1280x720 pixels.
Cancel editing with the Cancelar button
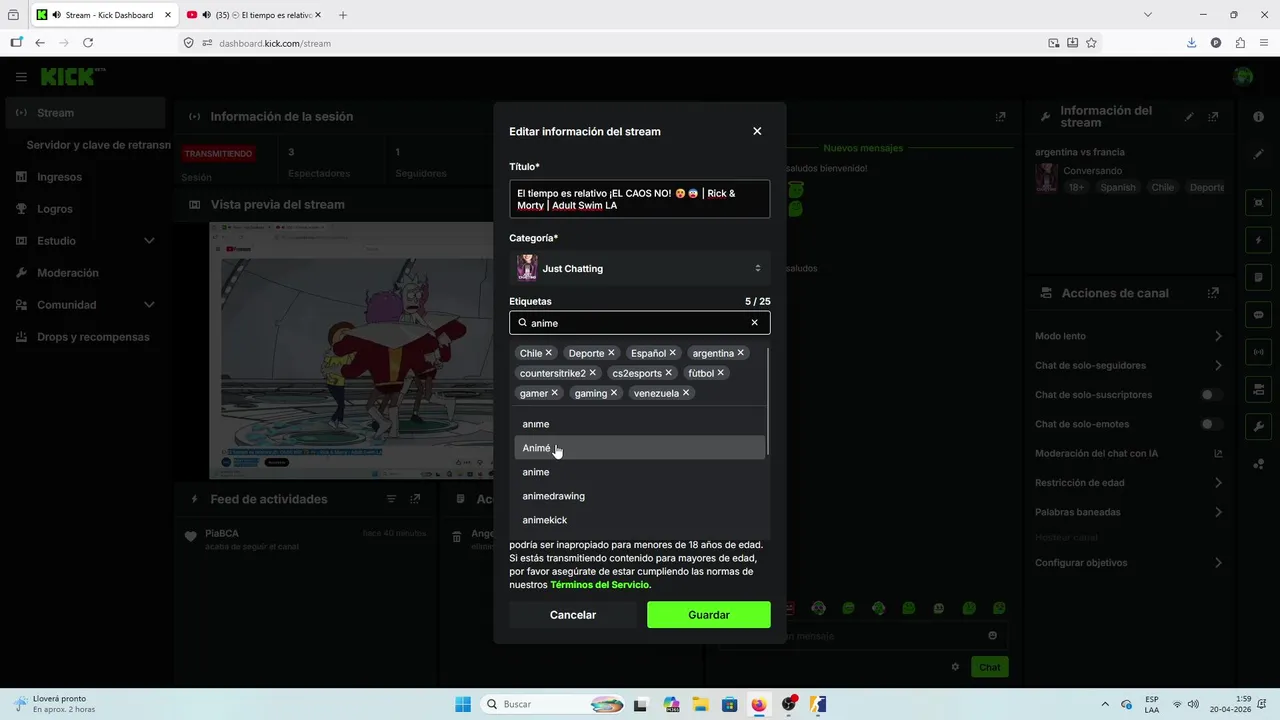coord(573,615)
